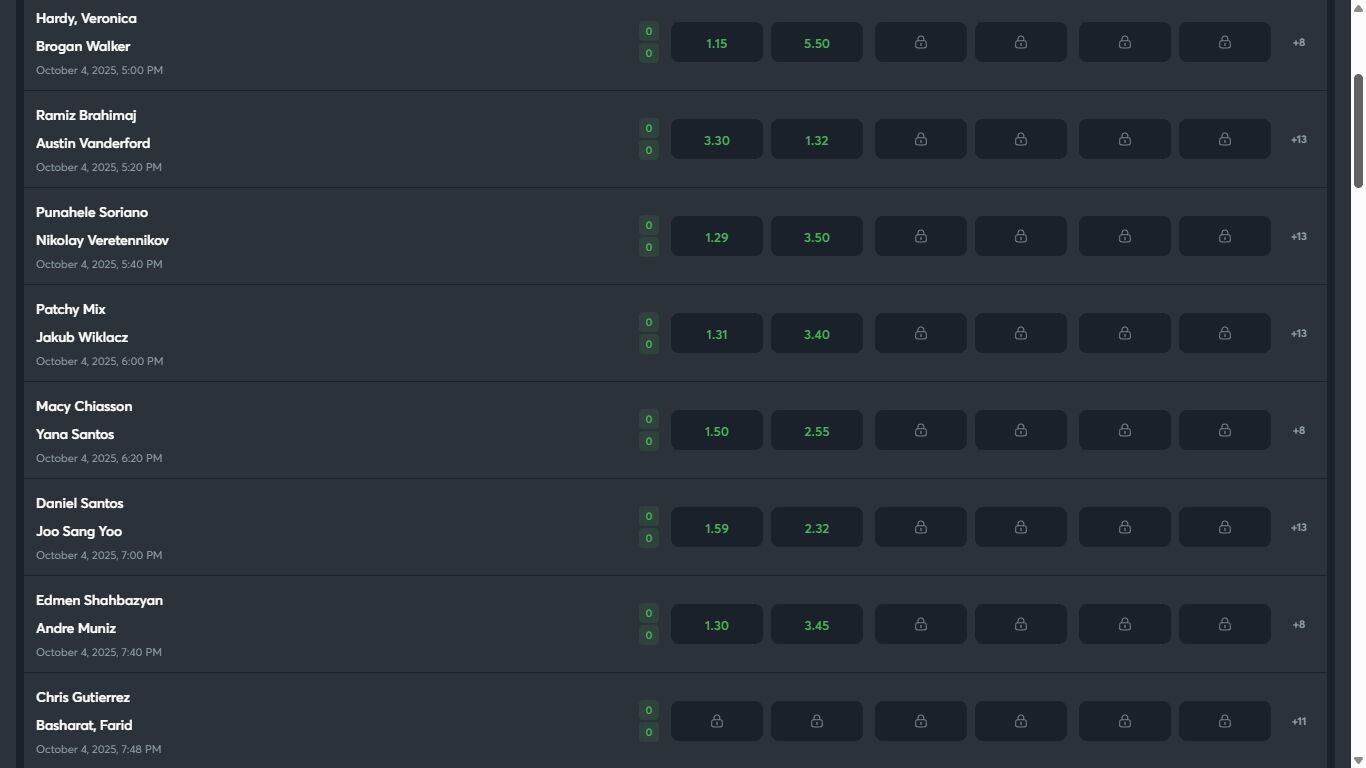Click first lock icon in Shahbazyan vs Muniz row

920,625
